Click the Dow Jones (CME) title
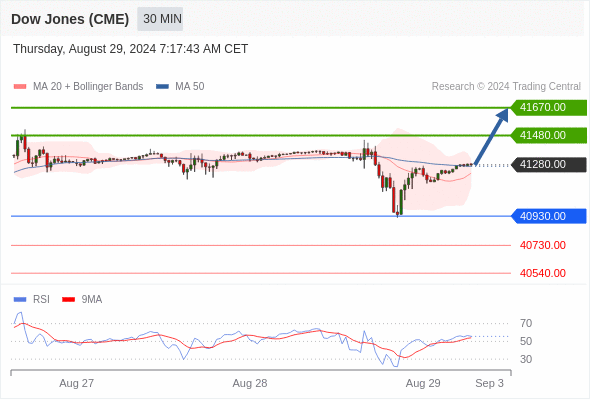This screenshot has height=400, width=590. (70, 19)
